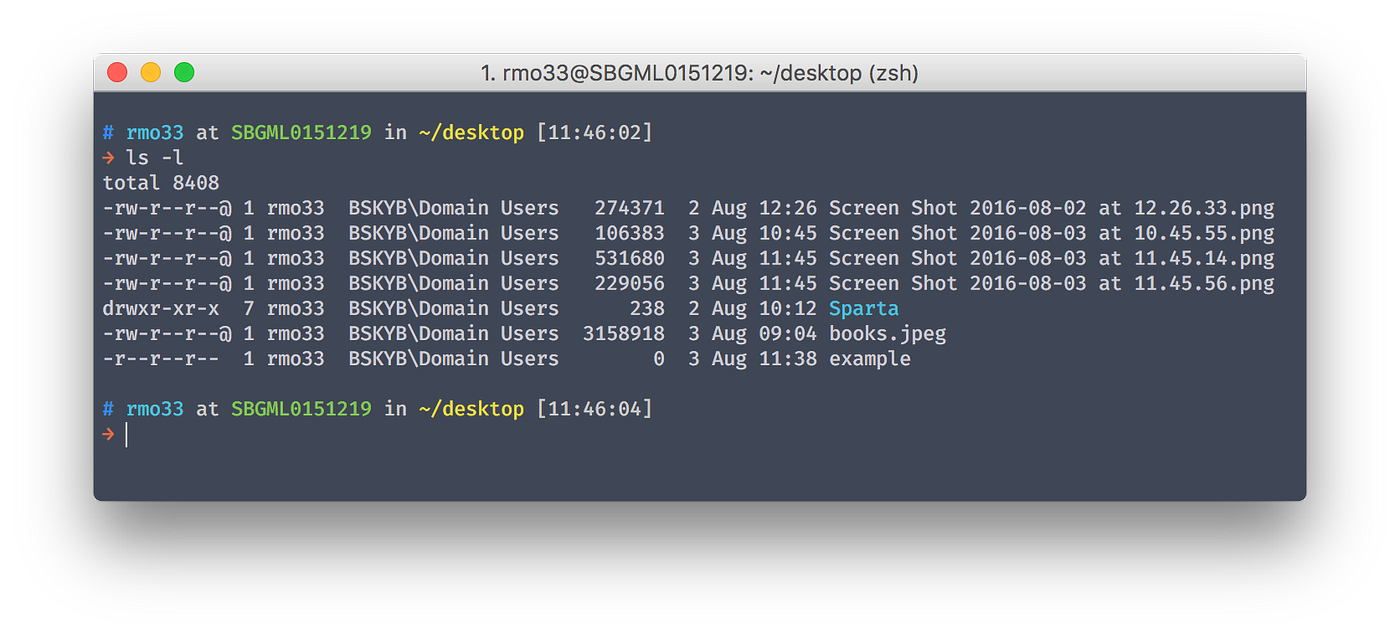
Task: Click the hash symbol before rmo33
Action: 107,131
